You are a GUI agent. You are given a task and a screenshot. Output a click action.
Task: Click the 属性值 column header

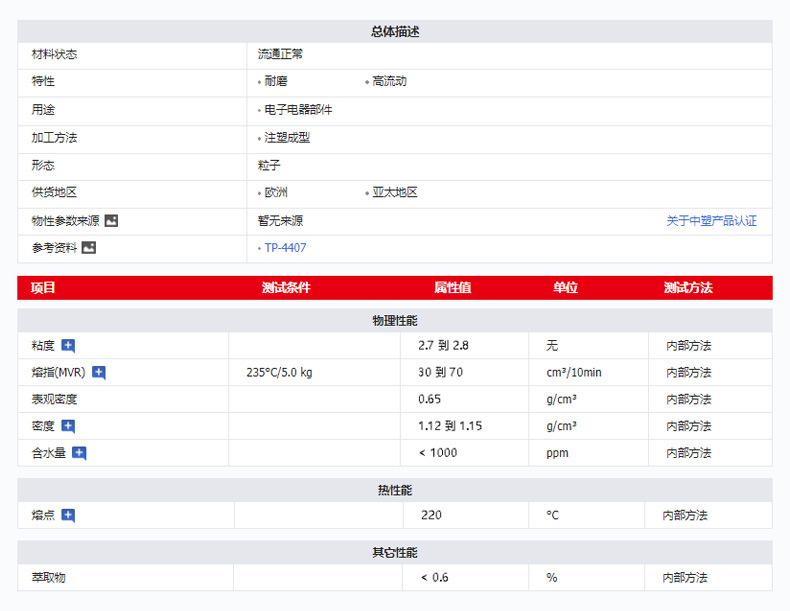tap(452, 288)
